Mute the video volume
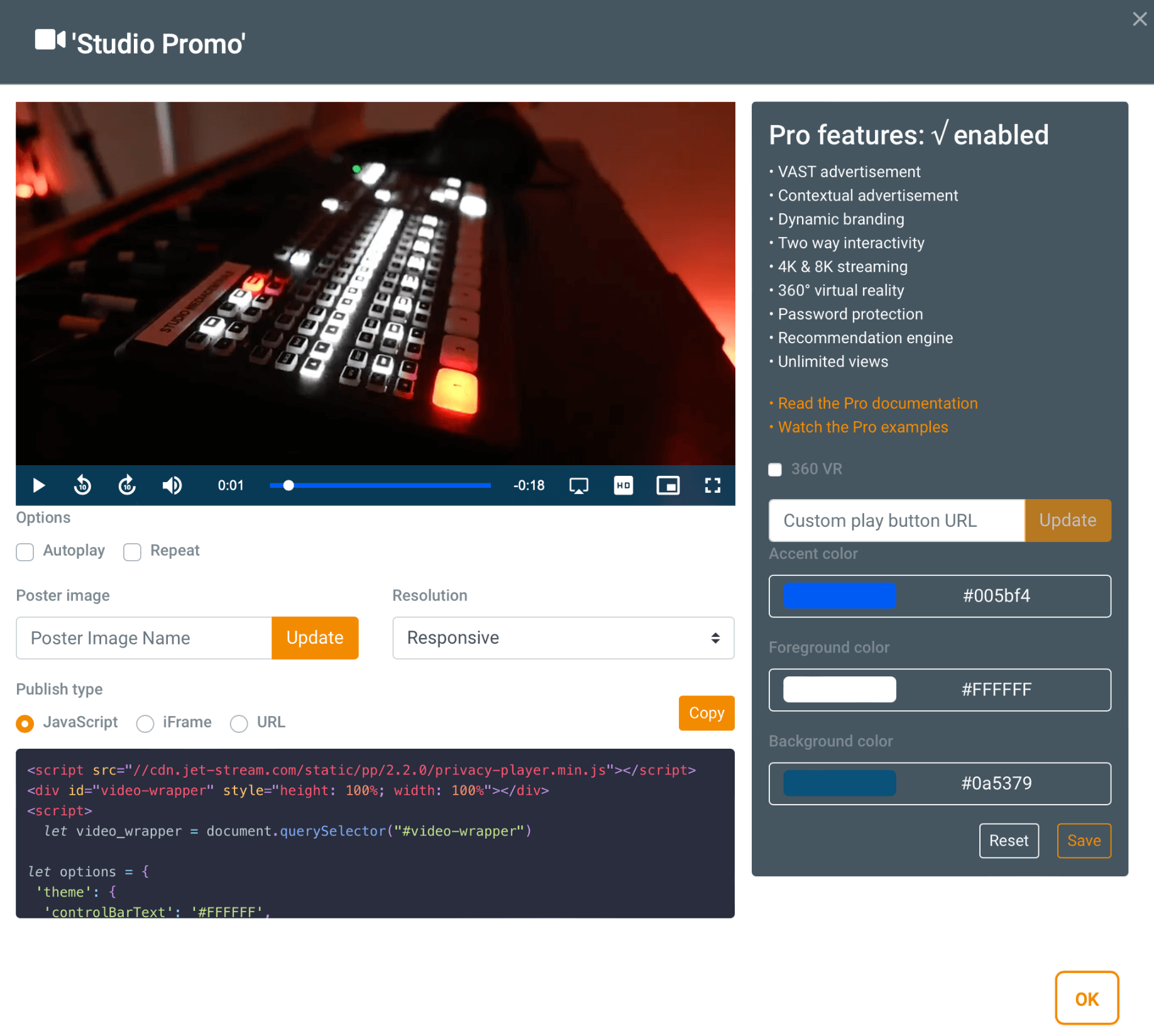Viewport: 1154px width, 1036px height. [x=172, y=485]
